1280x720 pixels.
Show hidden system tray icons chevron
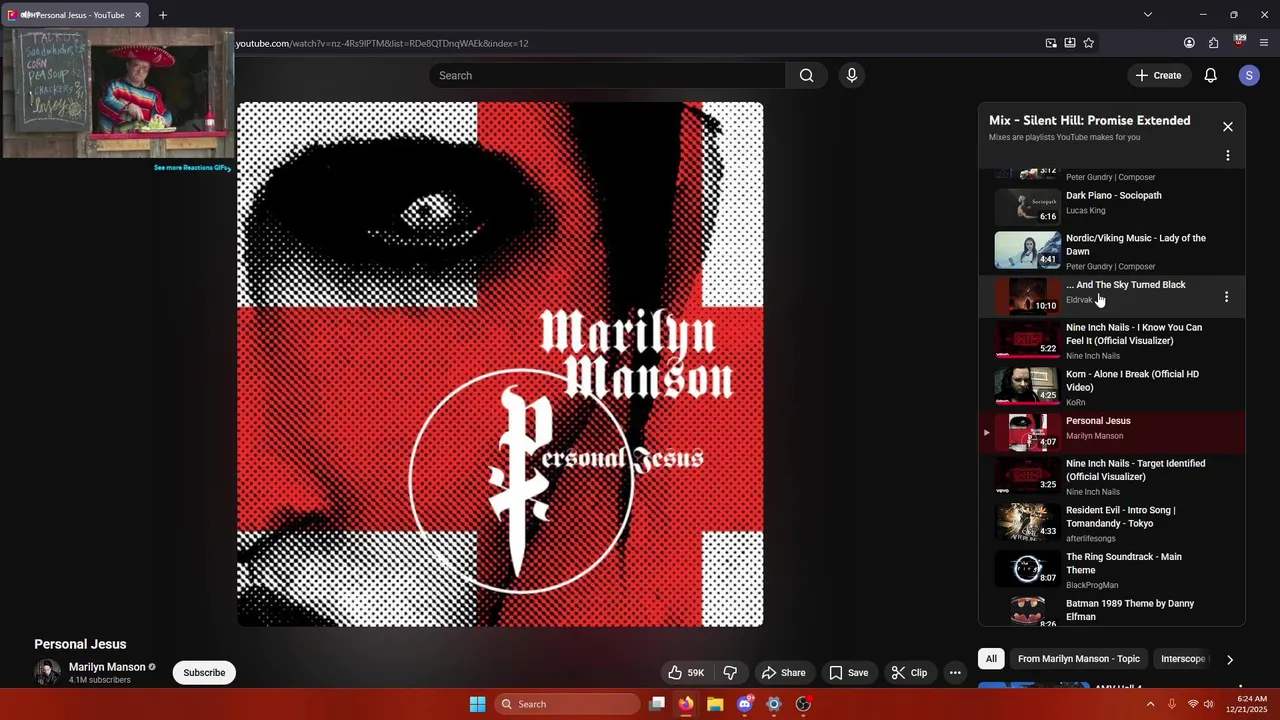[1150, 704]
